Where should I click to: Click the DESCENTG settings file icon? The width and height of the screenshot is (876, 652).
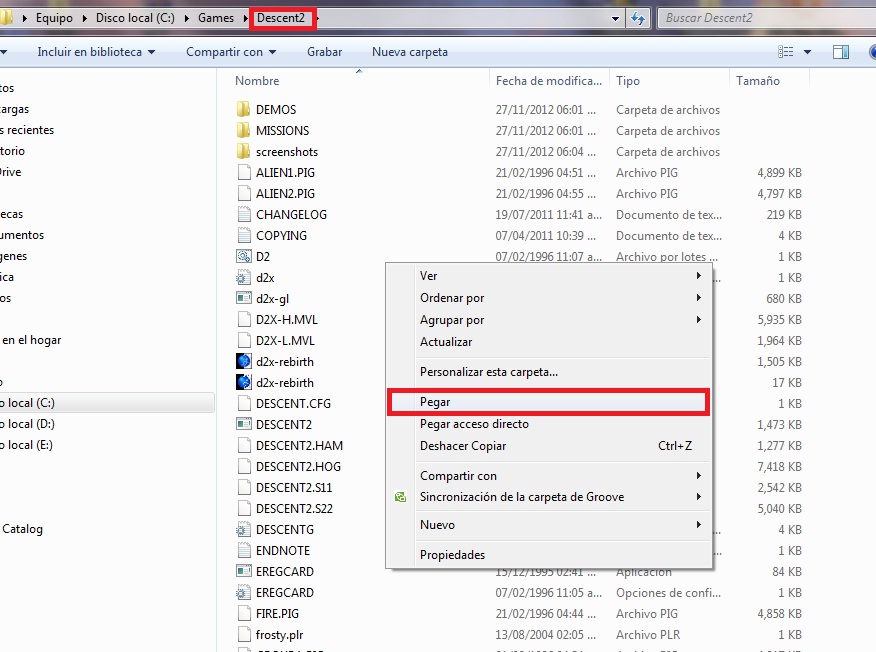244,530
